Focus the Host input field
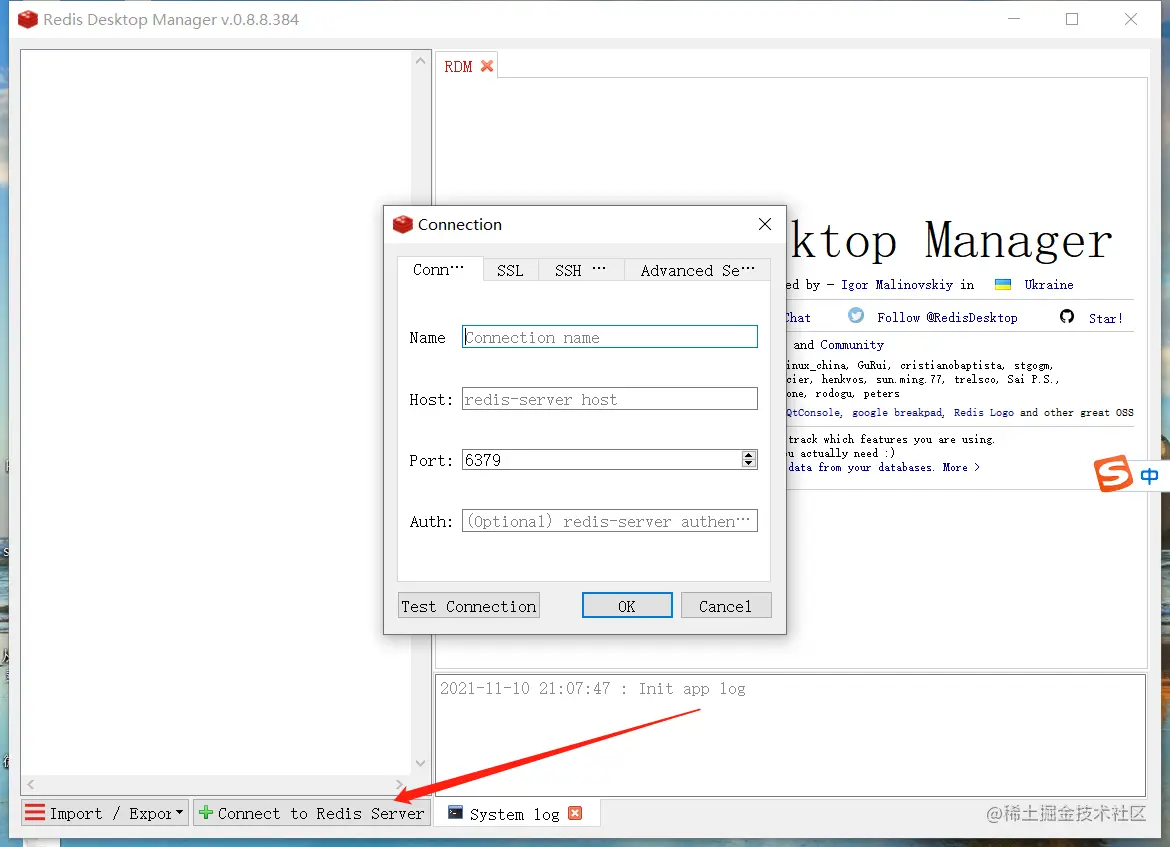Viewport: 1170px width, 847px height. coord(610,399)
